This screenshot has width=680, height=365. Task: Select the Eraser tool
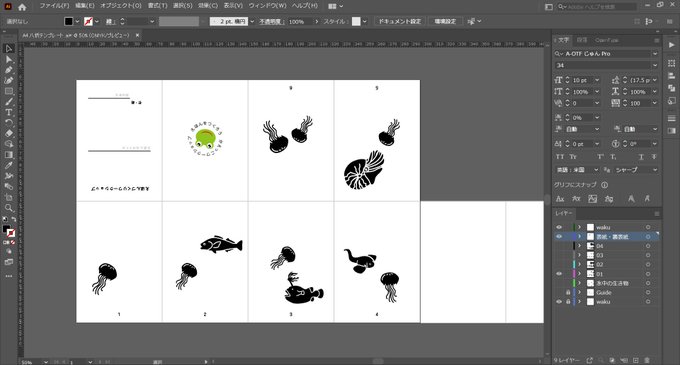(x=9, y=134)
